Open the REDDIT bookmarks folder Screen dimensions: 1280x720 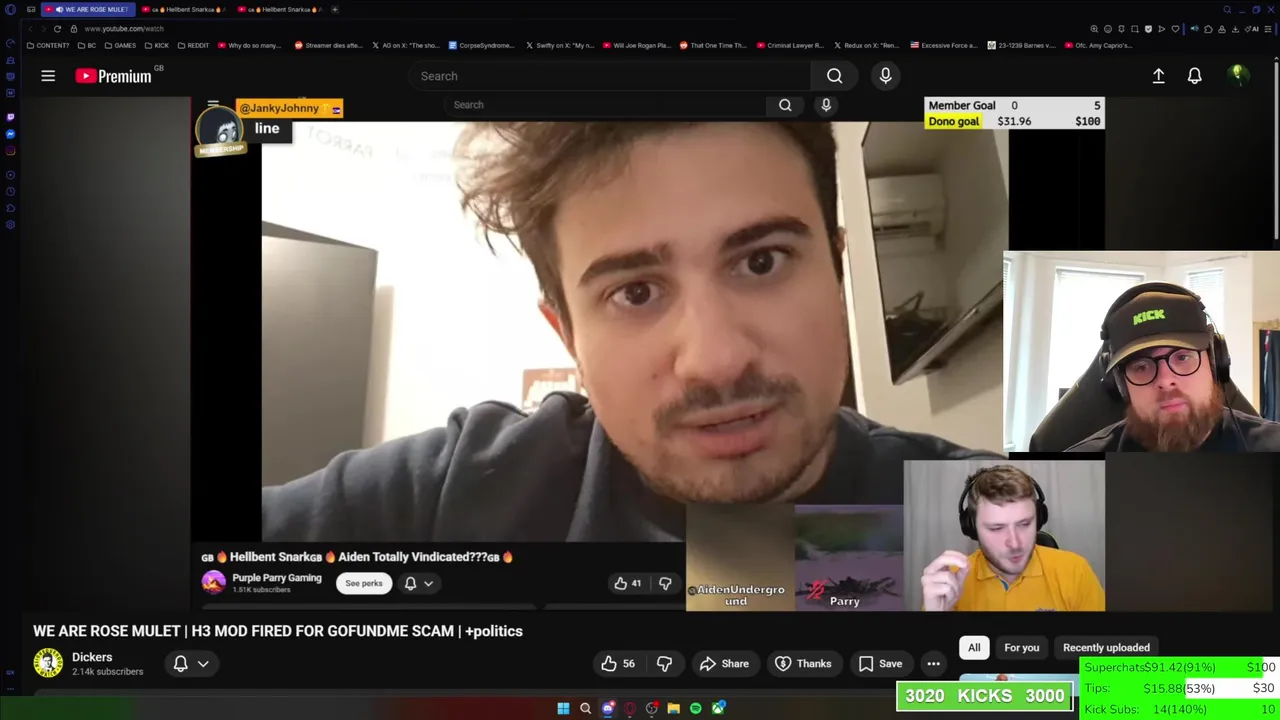193,45
